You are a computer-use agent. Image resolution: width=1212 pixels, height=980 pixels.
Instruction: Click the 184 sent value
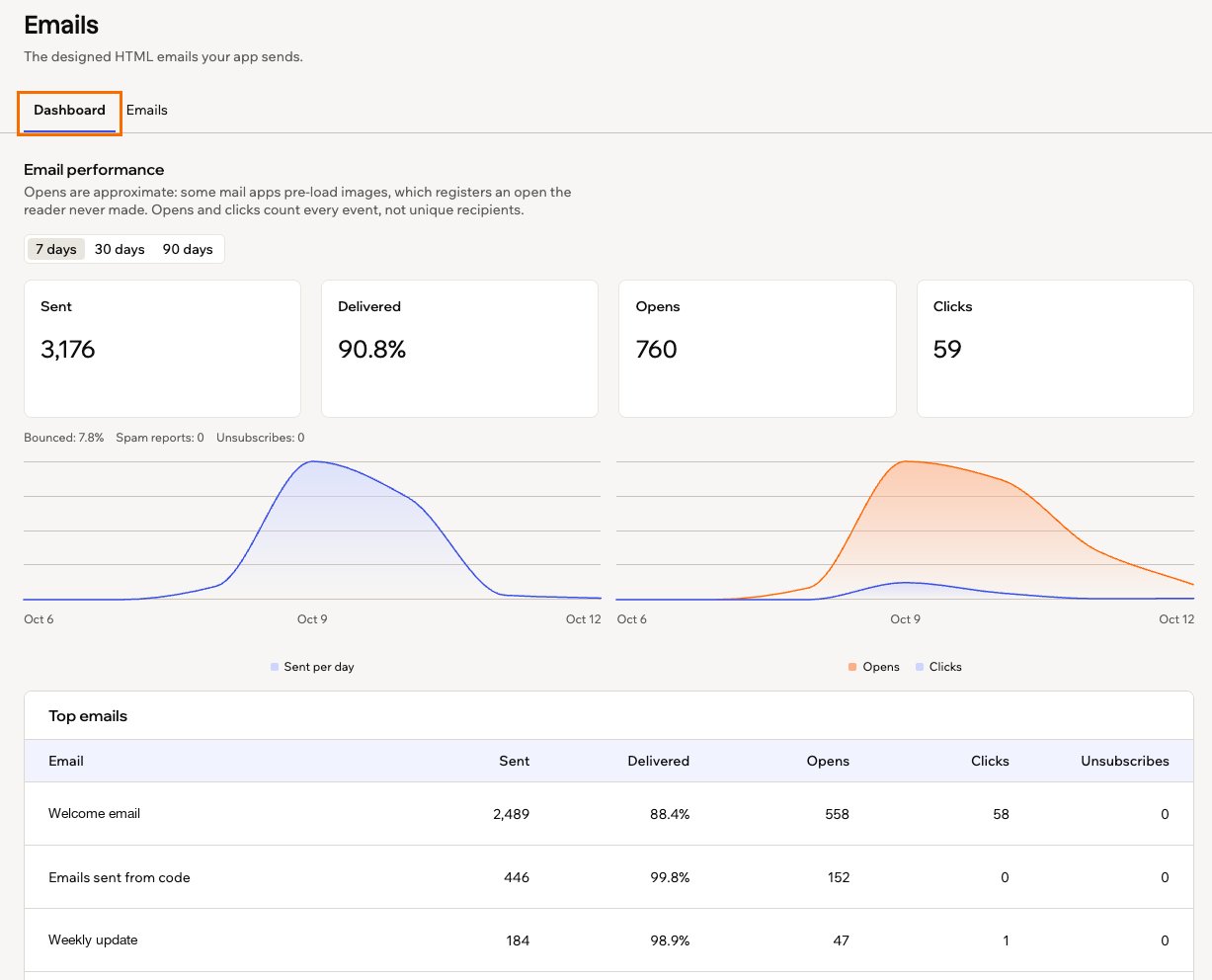coord(518,940)
